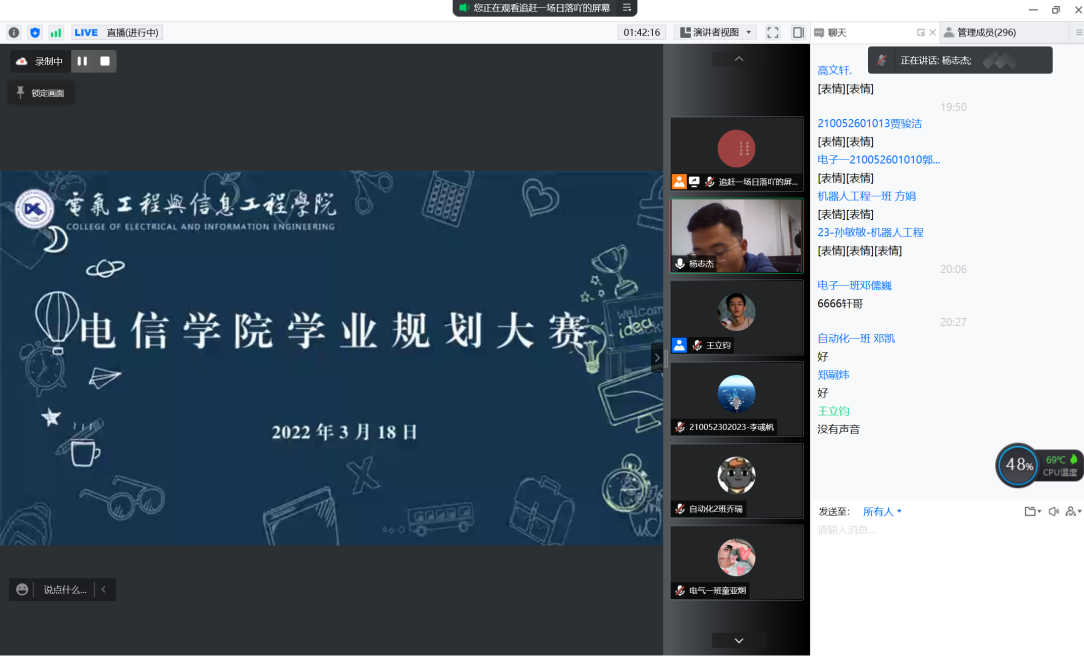Click the speaker icon above message box
This screenshot has width=1084, height=656.
(x=1053, y=511)
